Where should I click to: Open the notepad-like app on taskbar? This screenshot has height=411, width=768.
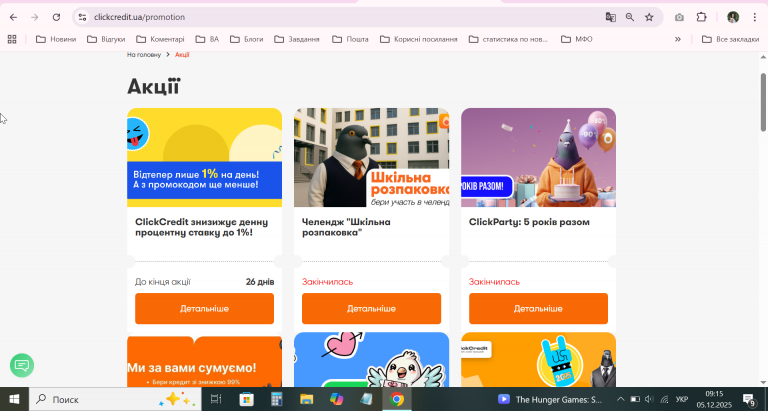[366, 399]
